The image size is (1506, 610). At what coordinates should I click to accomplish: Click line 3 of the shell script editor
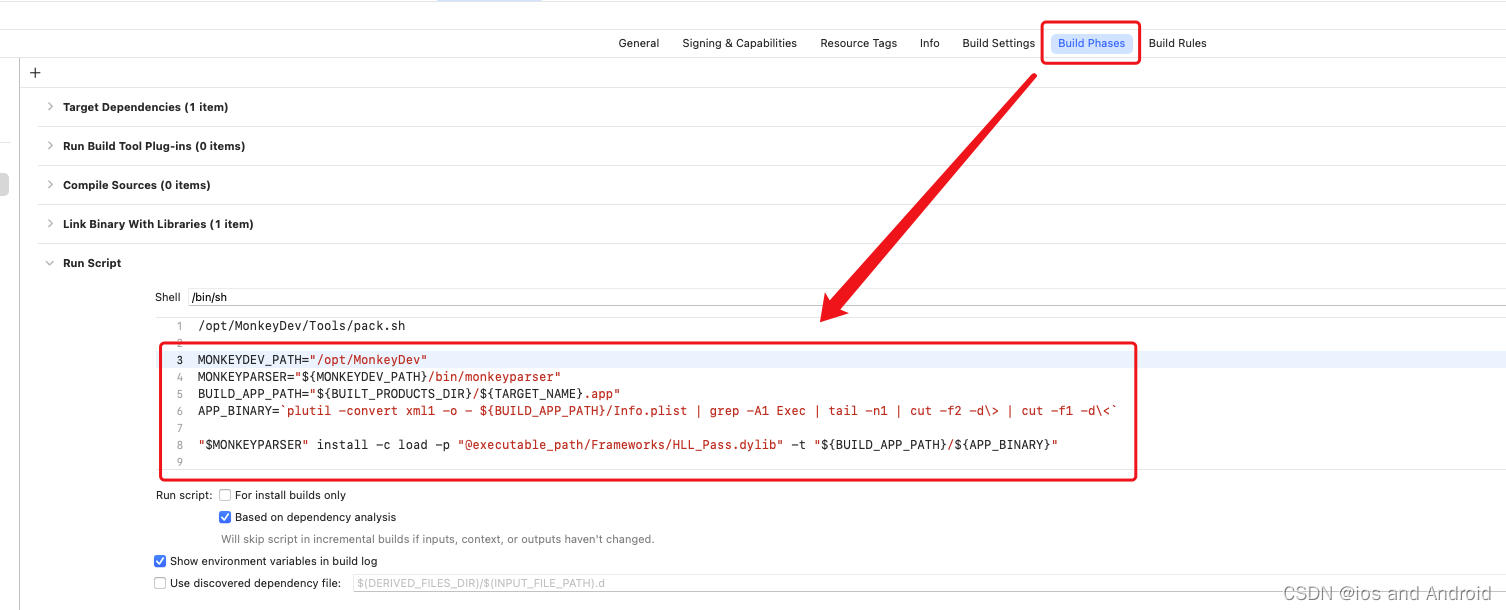[x=400, y=359]
